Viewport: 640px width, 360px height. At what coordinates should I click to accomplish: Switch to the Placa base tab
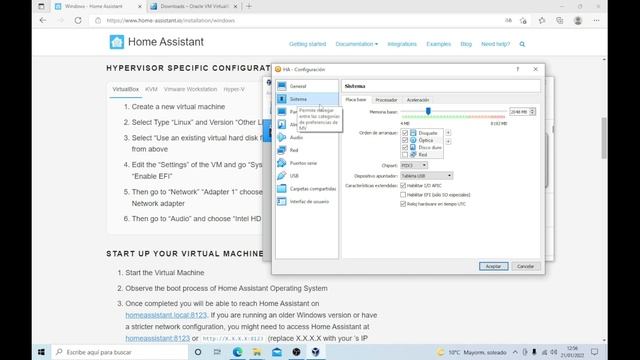[356, 100]
